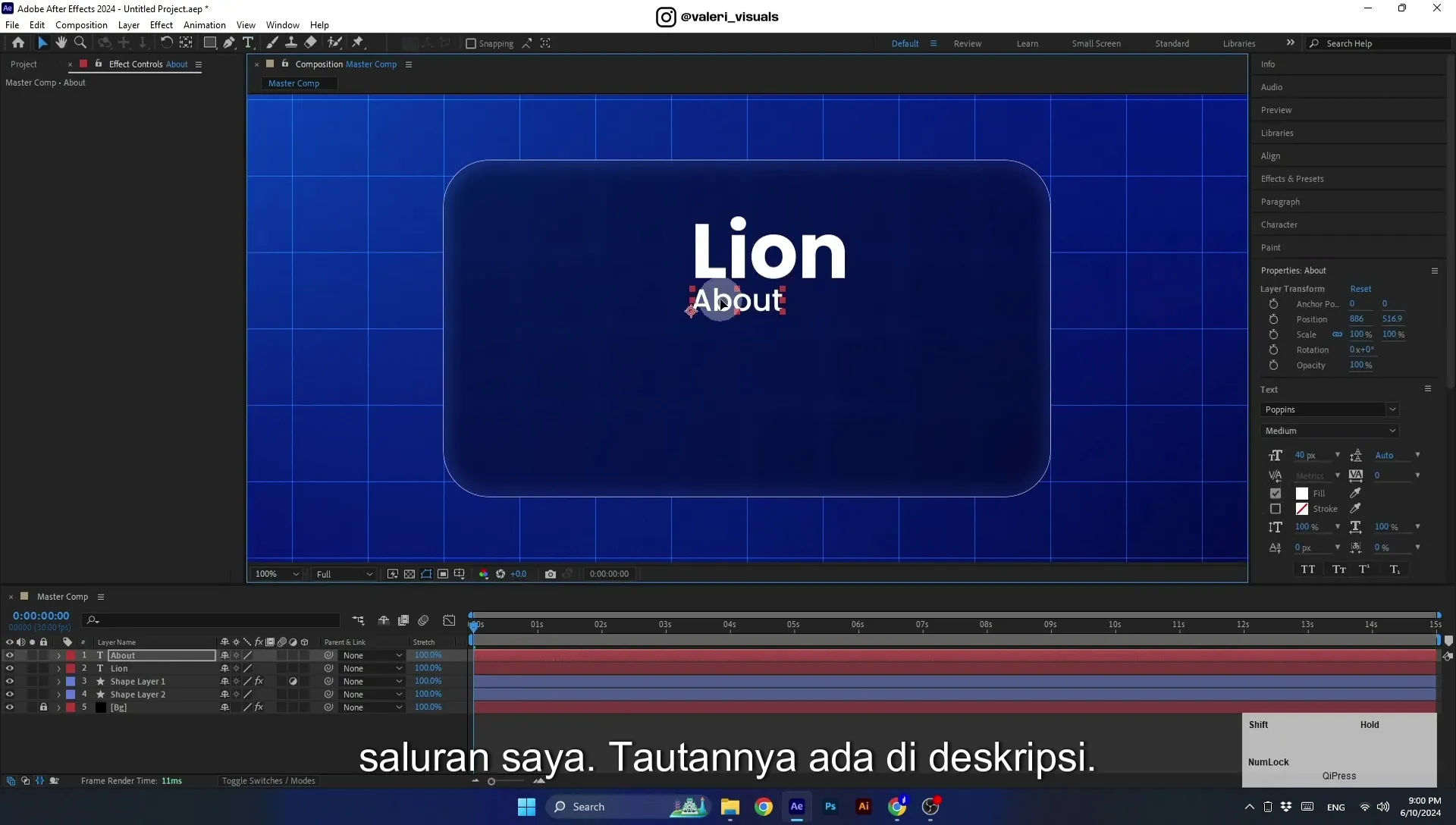1456x825 pixels.
Task: Select the Clone Stamp tool
Action: point(291,43)
